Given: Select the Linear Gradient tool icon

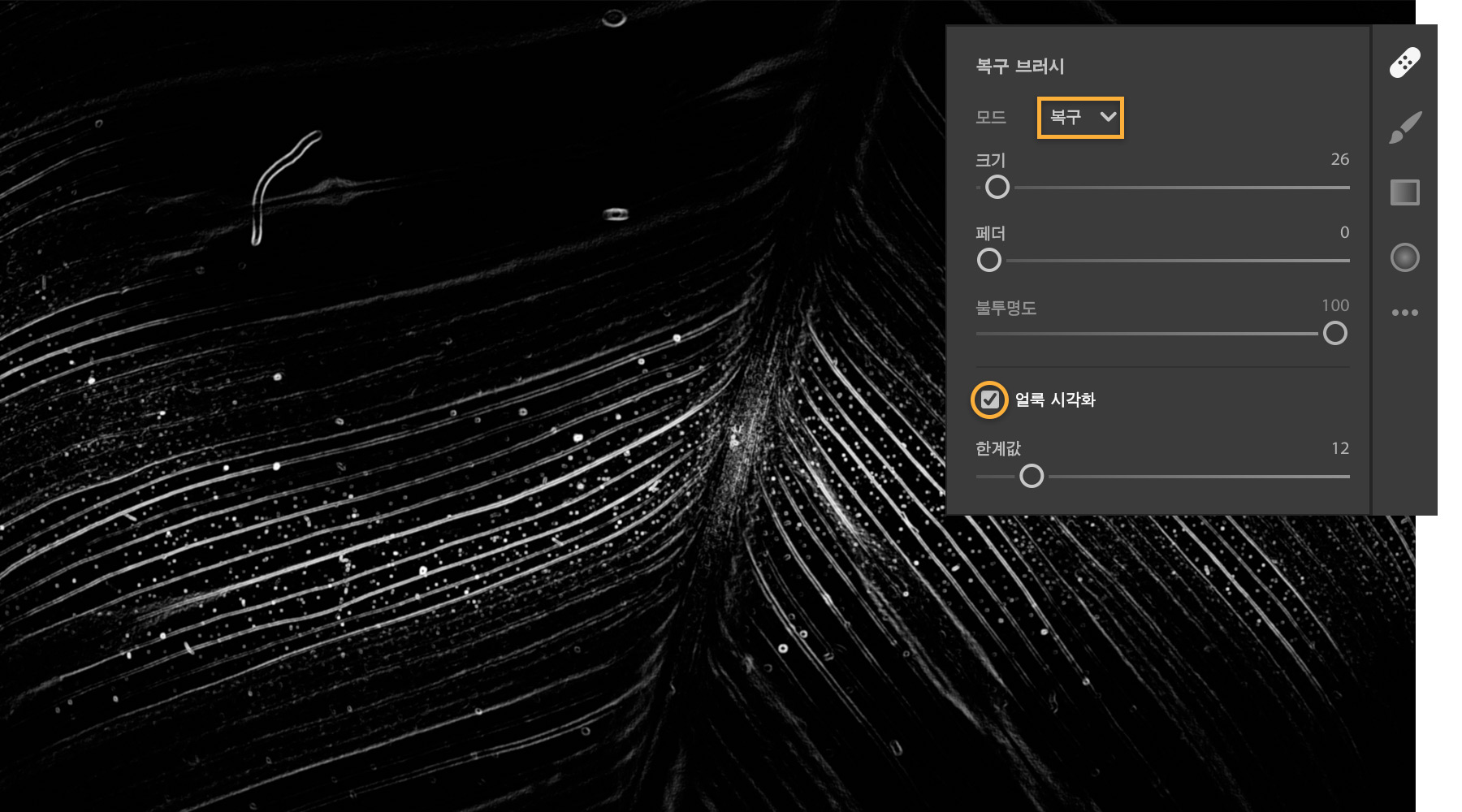Looking at the screenshot, I should point(1404,192).
